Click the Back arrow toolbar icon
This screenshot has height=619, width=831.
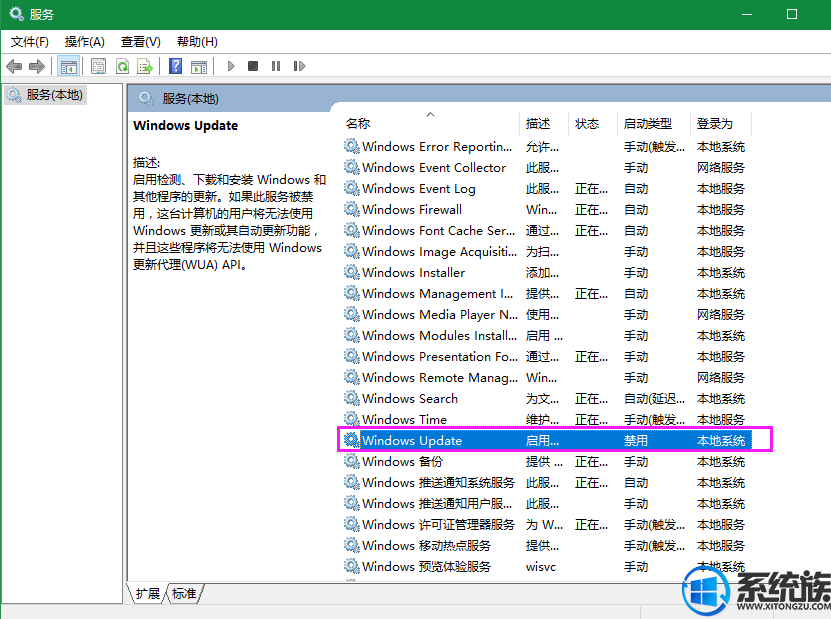14,66
